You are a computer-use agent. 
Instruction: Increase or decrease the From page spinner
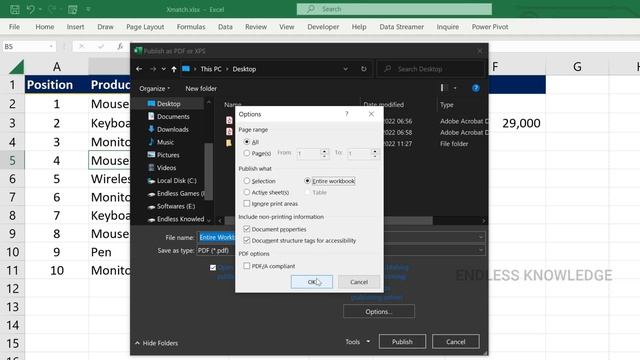[324, 153]
